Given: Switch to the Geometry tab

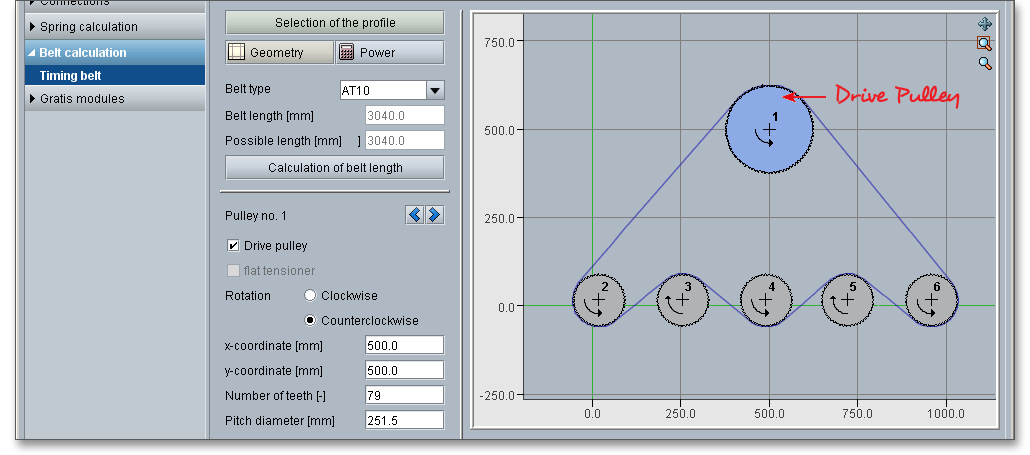Looking at the screenshot, I should tap(279, 52).
